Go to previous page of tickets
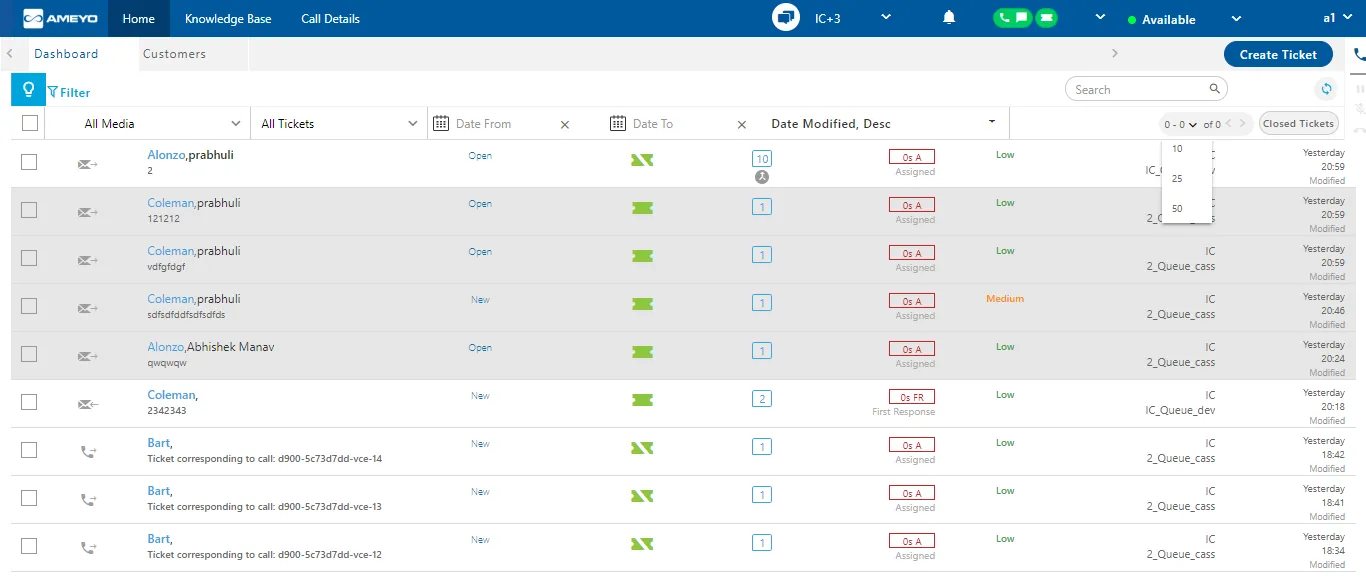 (x=1228, y=124)
